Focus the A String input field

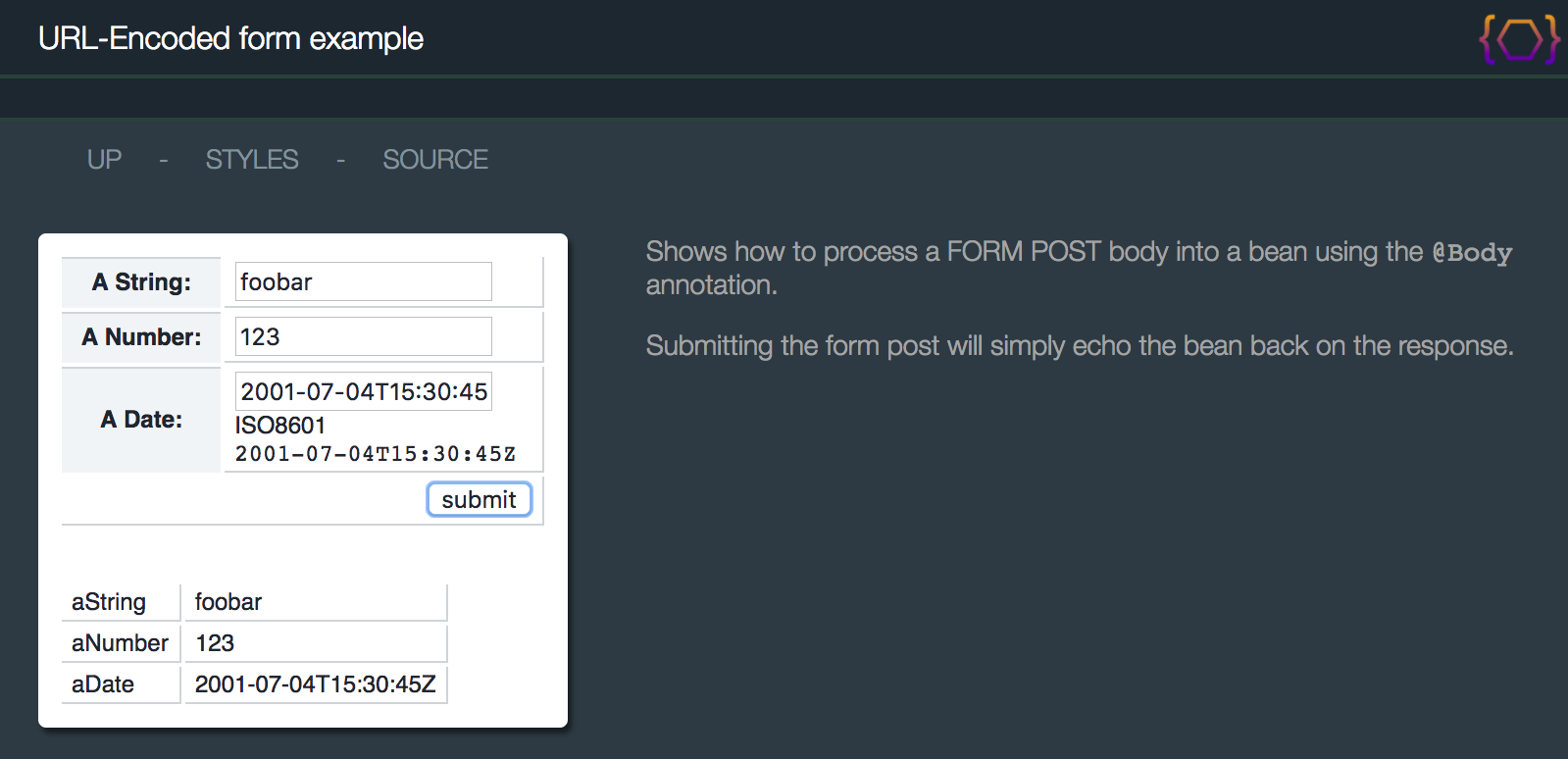coord(363,281)
